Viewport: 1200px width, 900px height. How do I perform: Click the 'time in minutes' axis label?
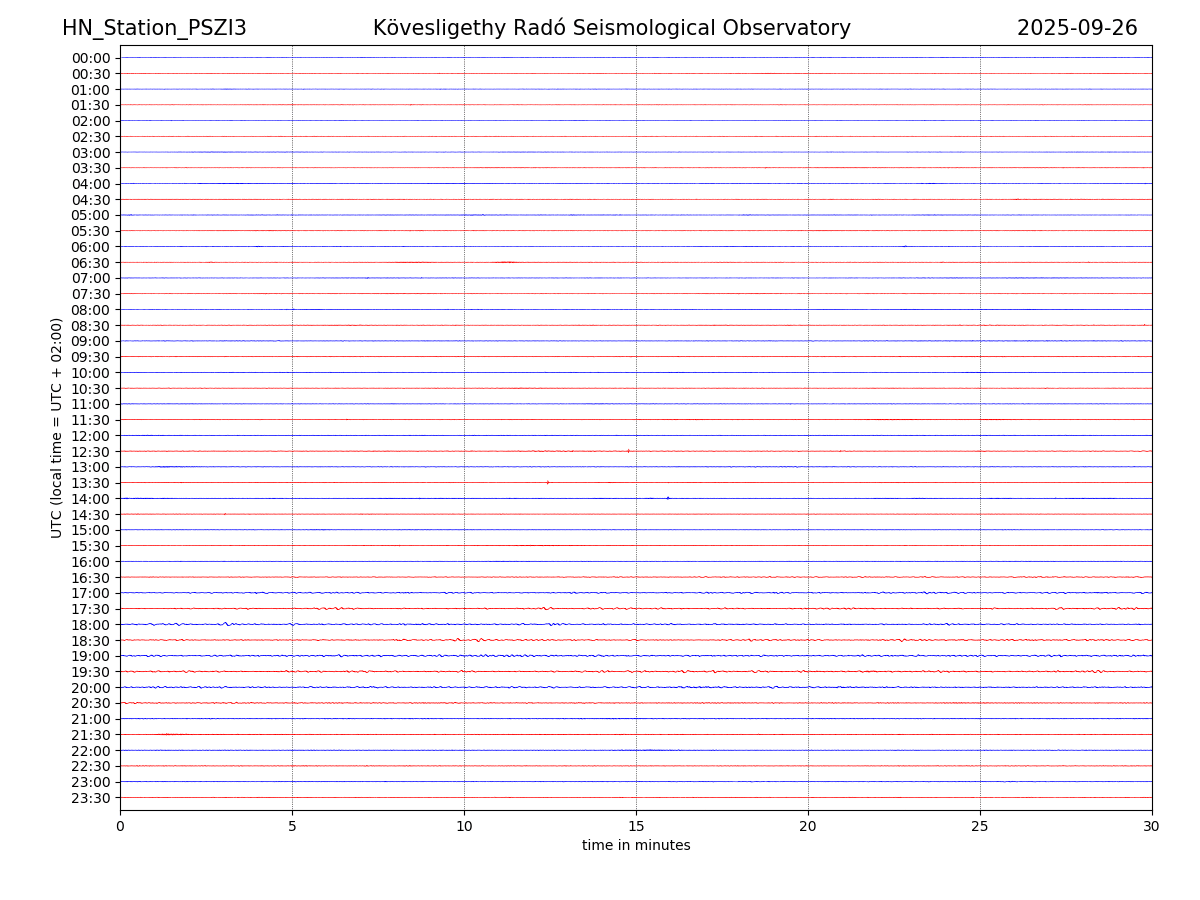(636, 846)
